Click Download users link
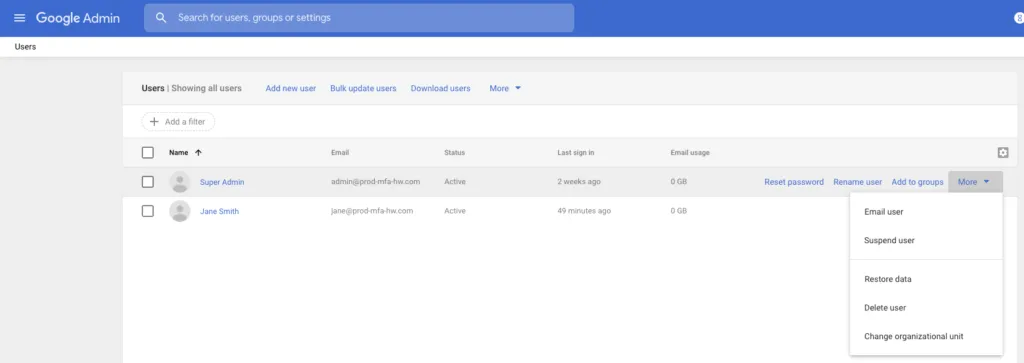1024x363 pixels. 440,88
